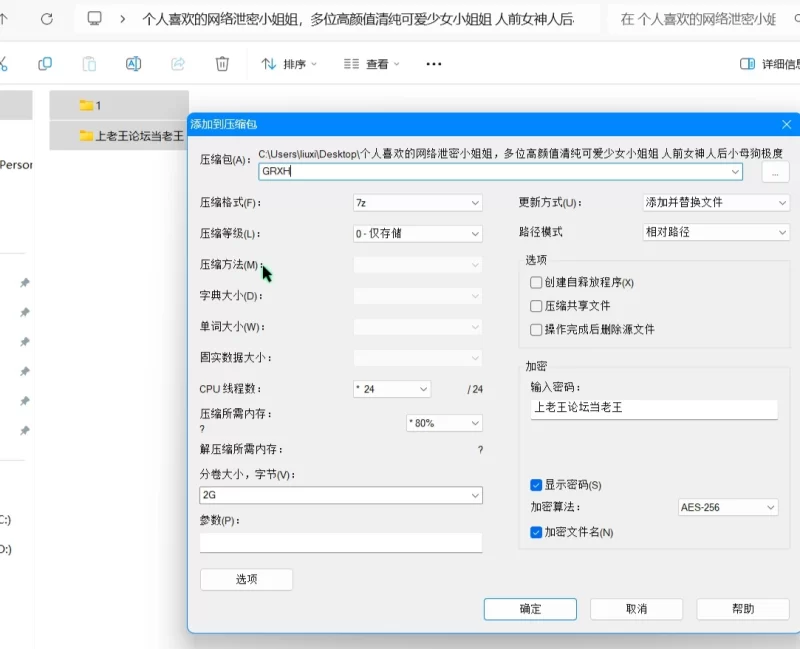Expand the archive name history dropdown arrow
The height and width of the screenshot is (649, 800).
point(735,171)
